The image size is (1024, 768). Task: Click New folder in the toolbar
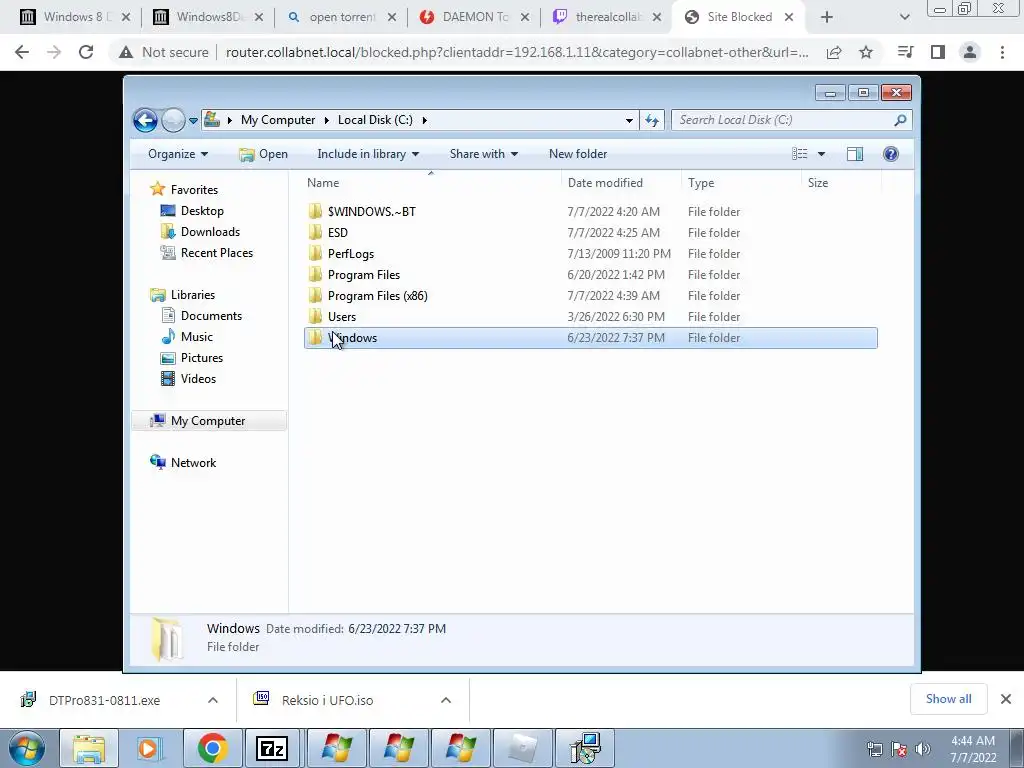tap(578, 154)
